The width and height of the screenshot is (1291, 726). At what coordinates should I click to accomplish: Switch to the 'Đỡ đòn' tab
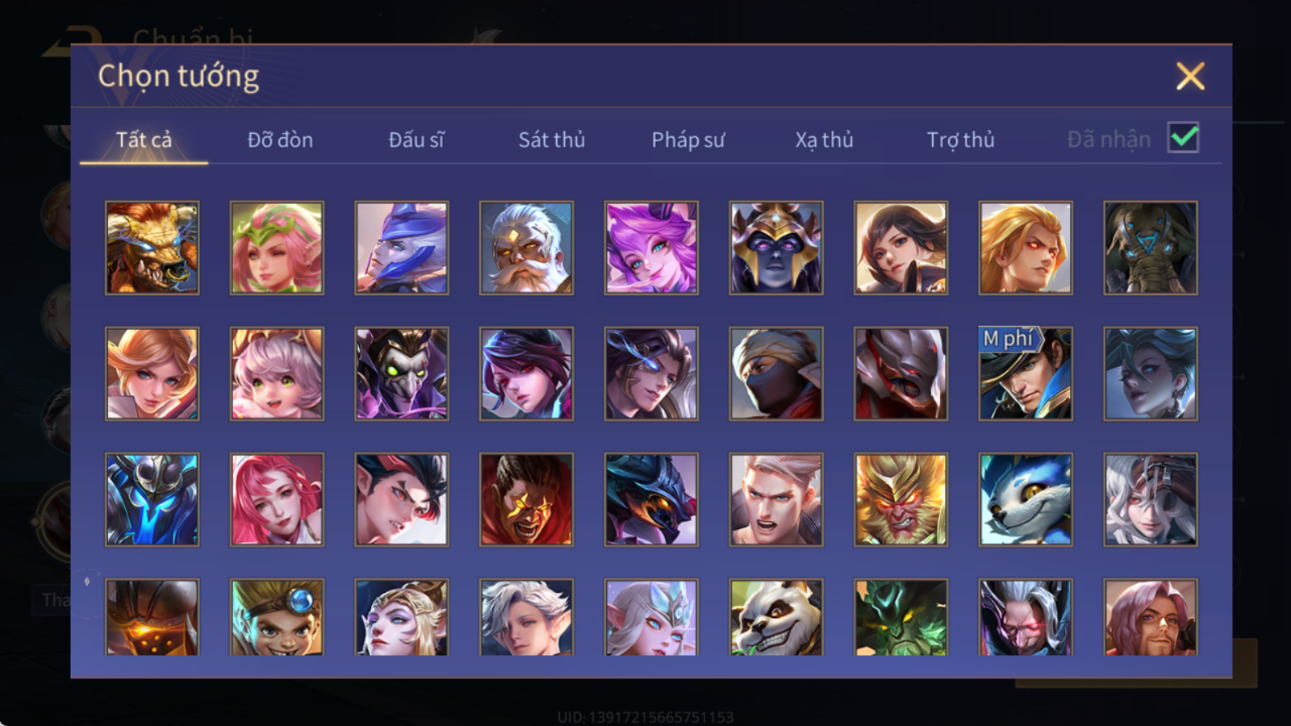click(x=280, y=140)
